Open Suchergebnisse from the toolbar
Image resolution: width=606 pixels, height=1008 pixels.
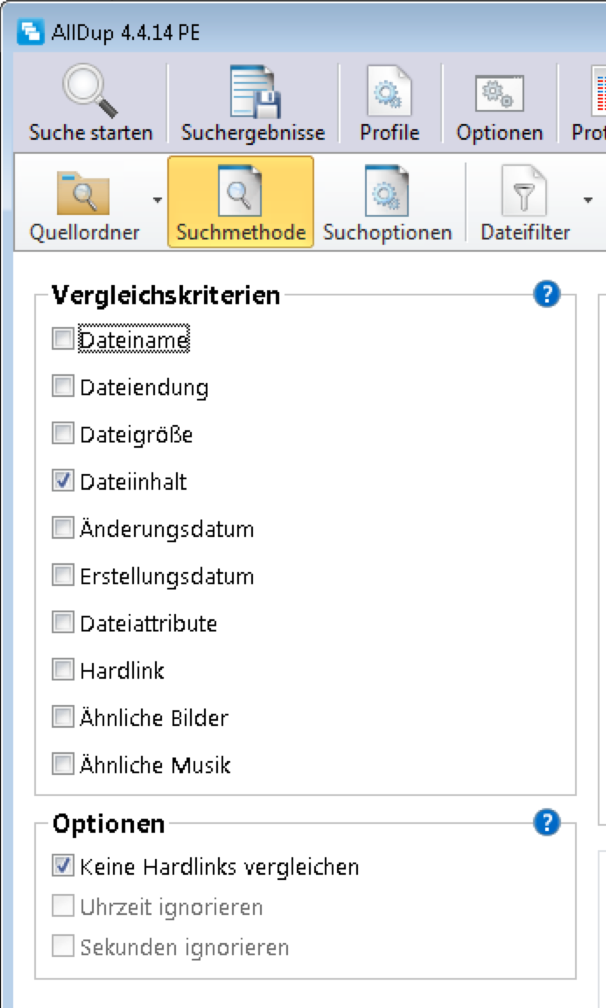(x=252, y=92)
